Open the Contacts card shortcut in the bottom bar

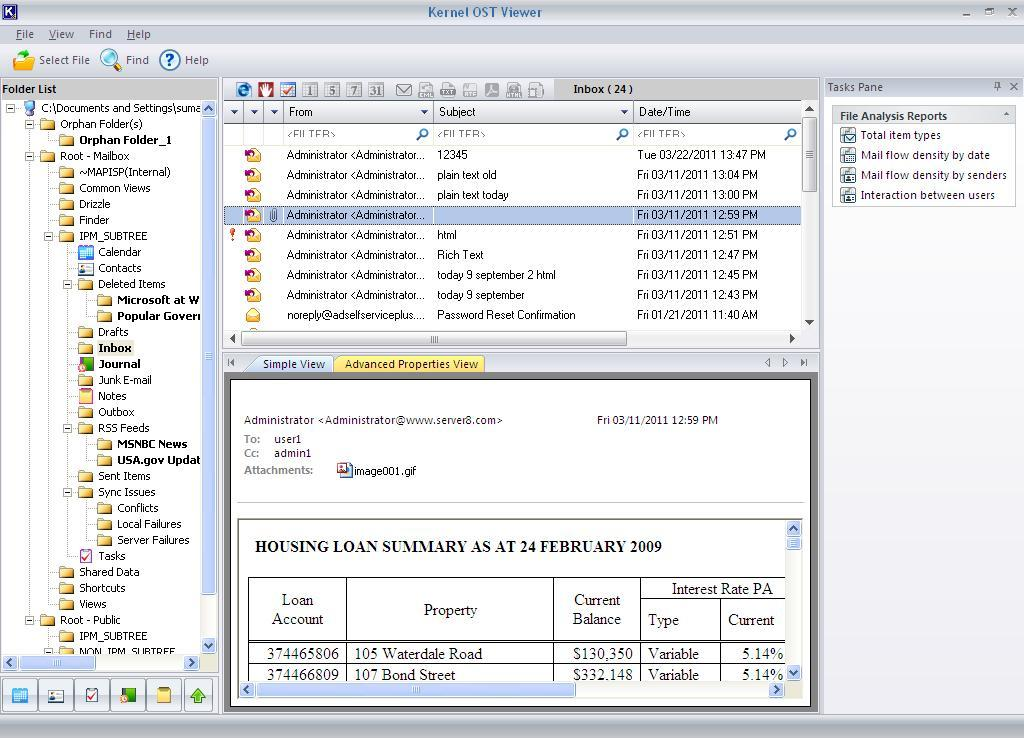pos(56,695)
